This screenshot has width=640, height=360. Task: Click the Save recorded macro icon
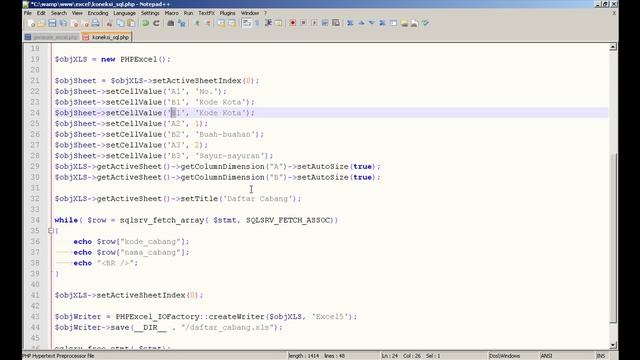pyautogui.click(x=336, y=23)
